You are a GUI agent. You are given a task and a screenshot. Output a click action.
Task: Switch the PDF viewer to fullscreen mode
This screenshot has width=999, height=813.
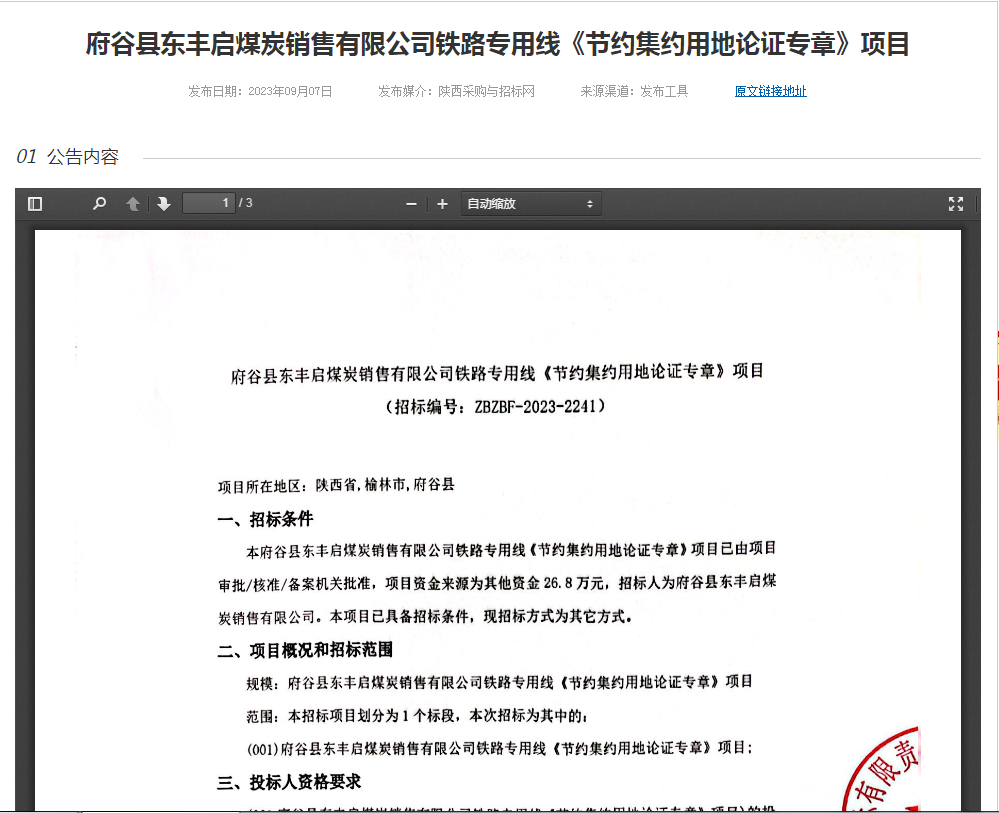pos(956,204)
